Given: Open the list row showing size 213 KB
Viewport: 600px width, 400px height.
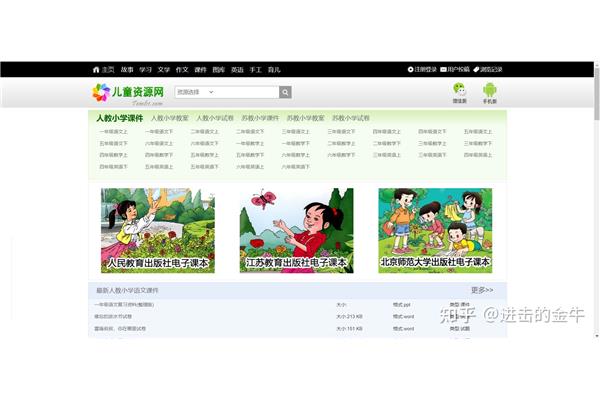Looking at the screenshot, I should [297, 317].
